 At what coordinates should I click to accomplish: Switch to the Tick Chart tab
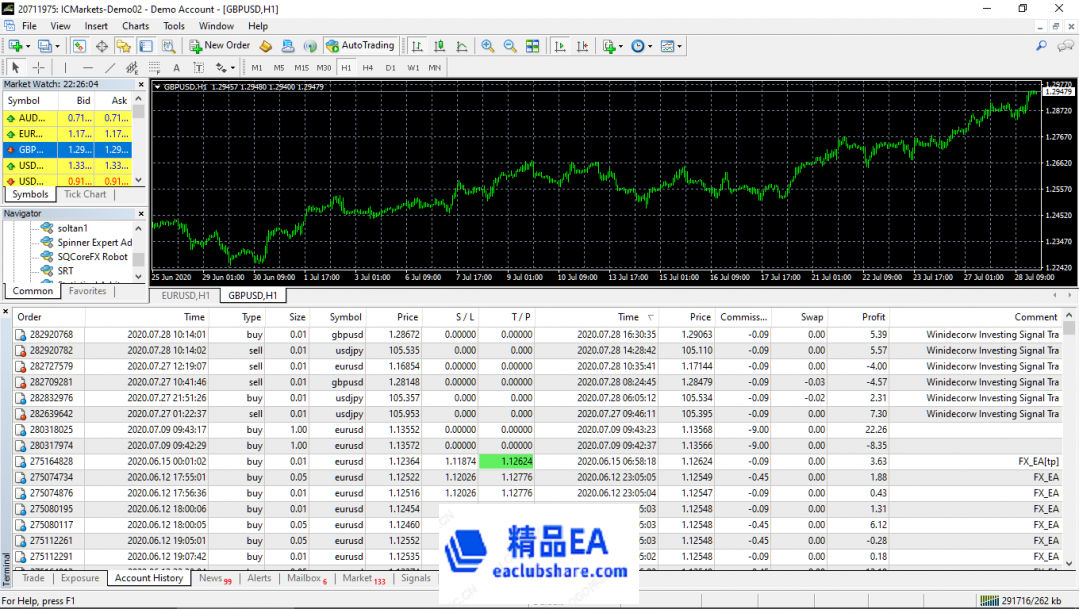click(x=85, y=194)
